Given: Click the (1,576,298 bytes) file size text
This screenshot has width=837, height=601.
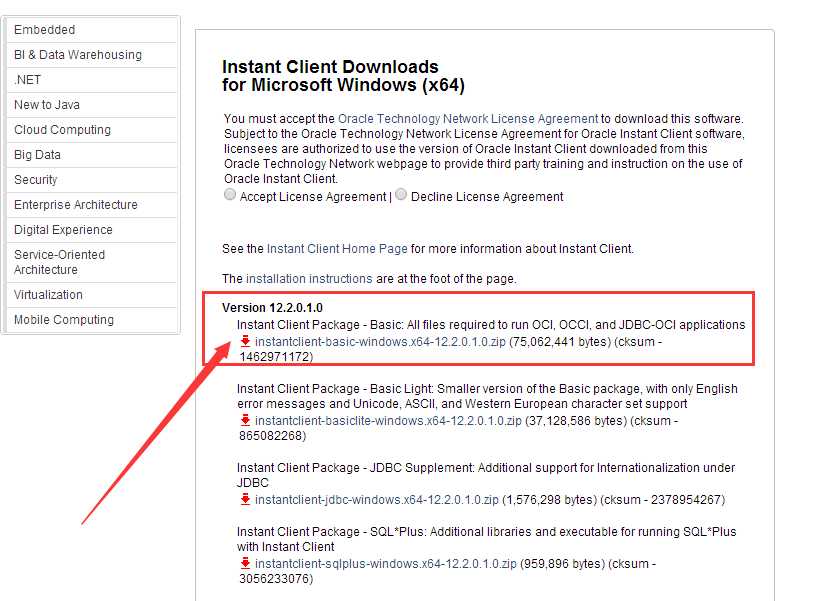Looking at the screenshot, I should [x=549, y=500].
